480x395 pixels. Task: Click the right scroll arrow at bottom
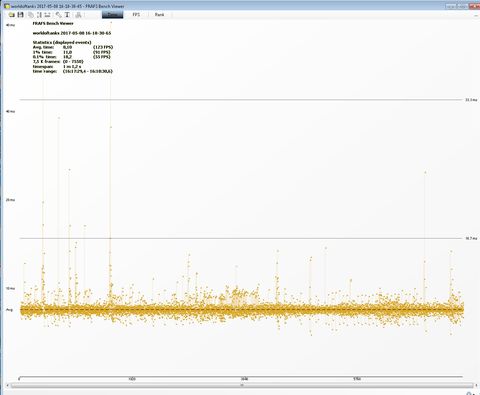476,385
